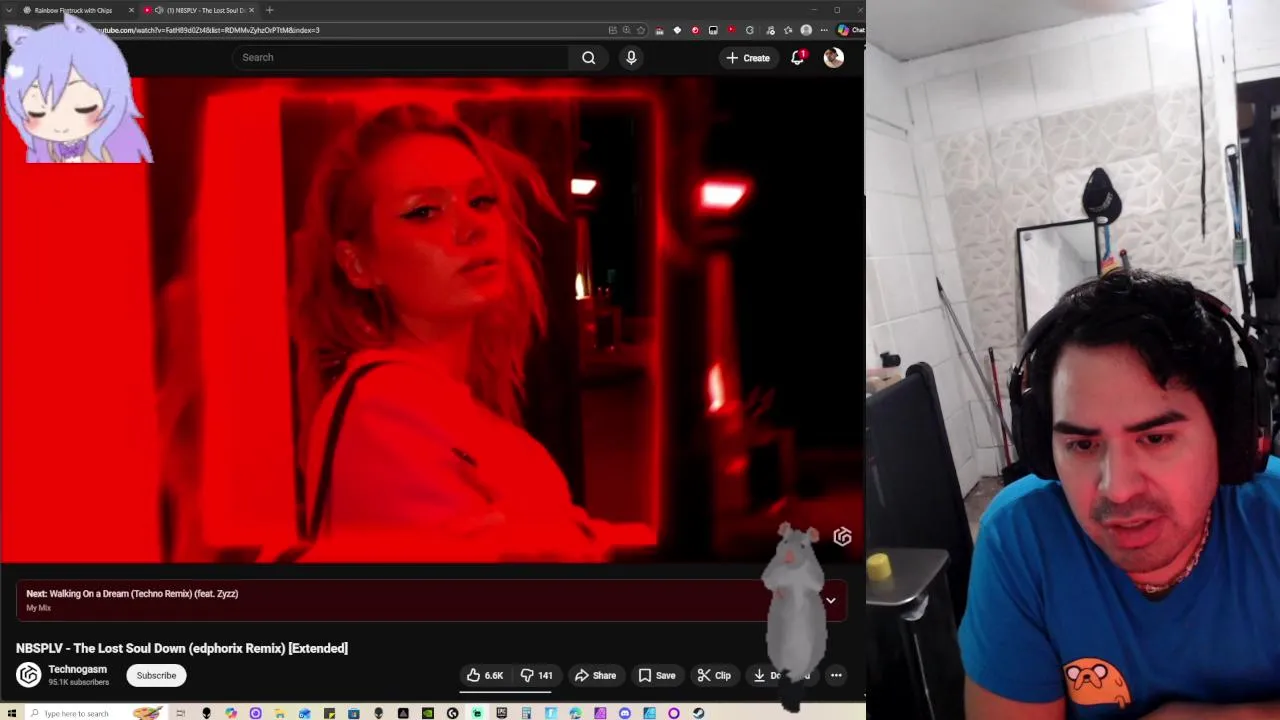The width and height of the screenshot is (1280, 720).
Task: Open a new browser tab with plus
Action: (x=269, y=10)
